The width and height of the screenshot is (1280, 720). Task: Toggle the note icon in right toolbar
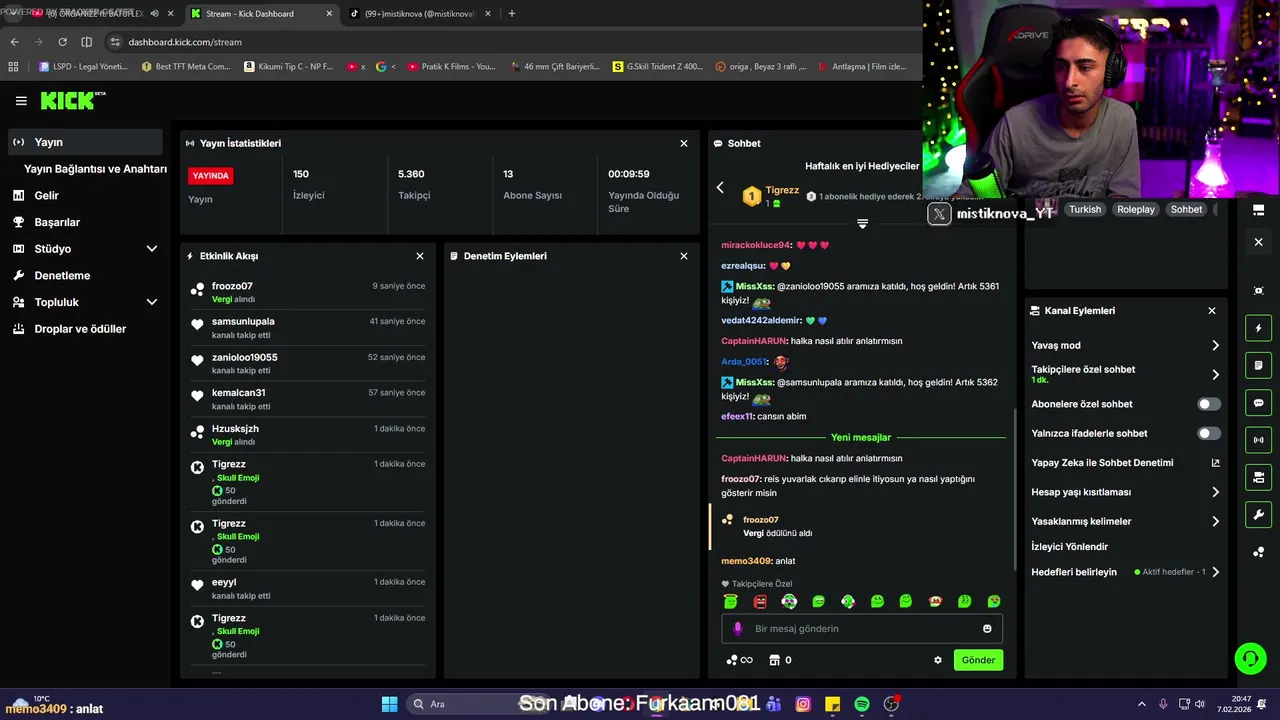(x=1258, y=365)
